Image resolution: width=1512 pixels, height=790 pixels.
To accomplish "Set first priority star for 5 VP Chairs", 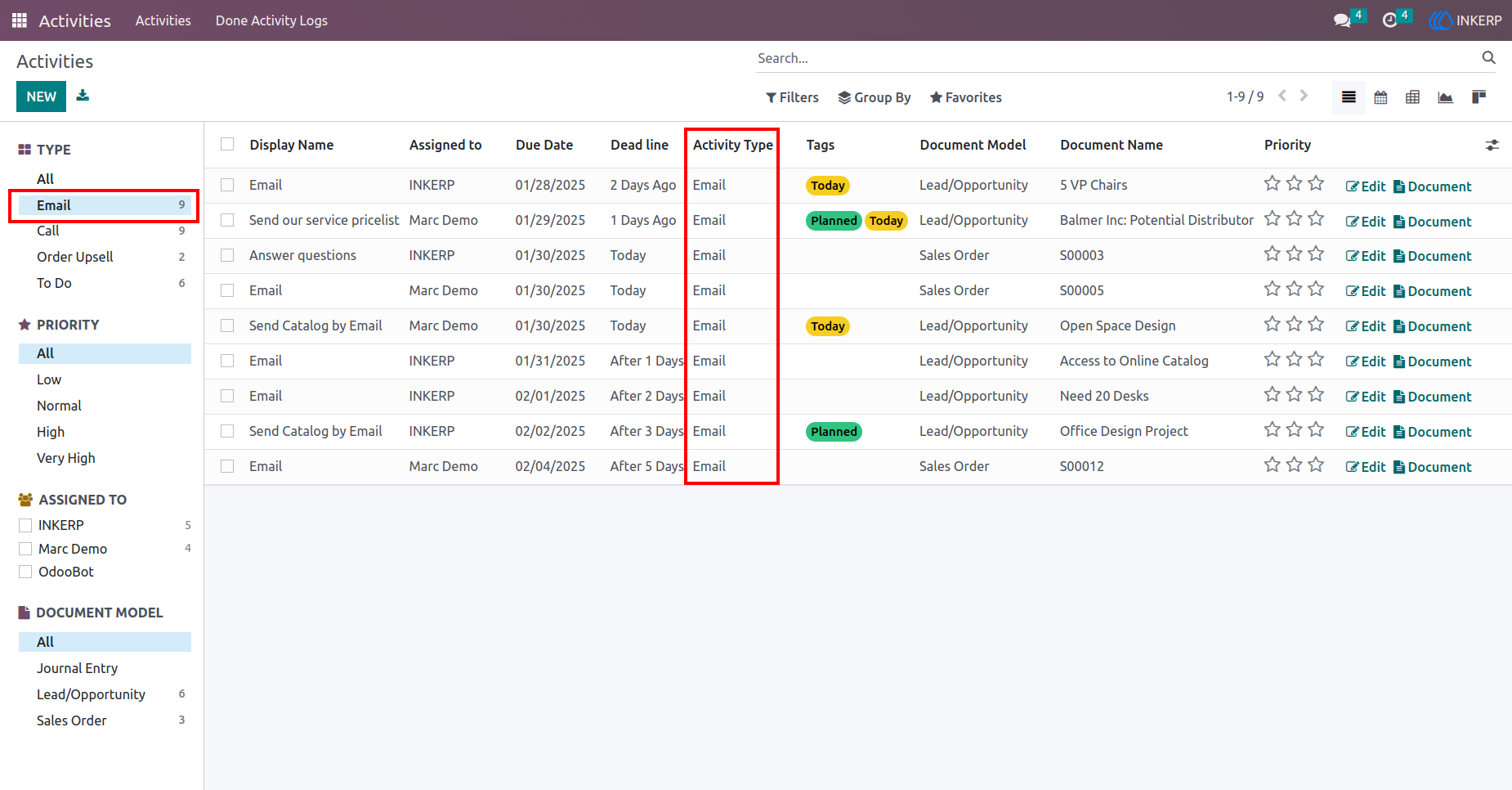I will 1272,183.
